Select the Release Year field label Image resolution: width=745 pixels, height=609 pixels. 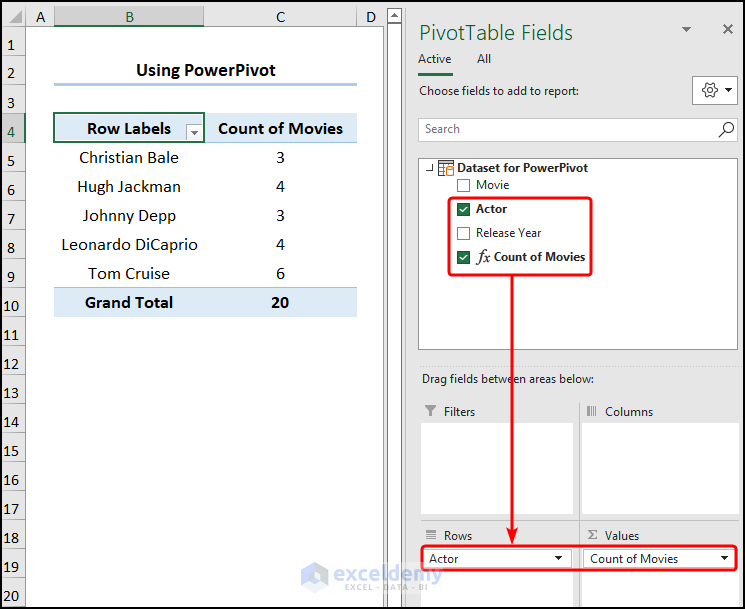tap(508, 233)
